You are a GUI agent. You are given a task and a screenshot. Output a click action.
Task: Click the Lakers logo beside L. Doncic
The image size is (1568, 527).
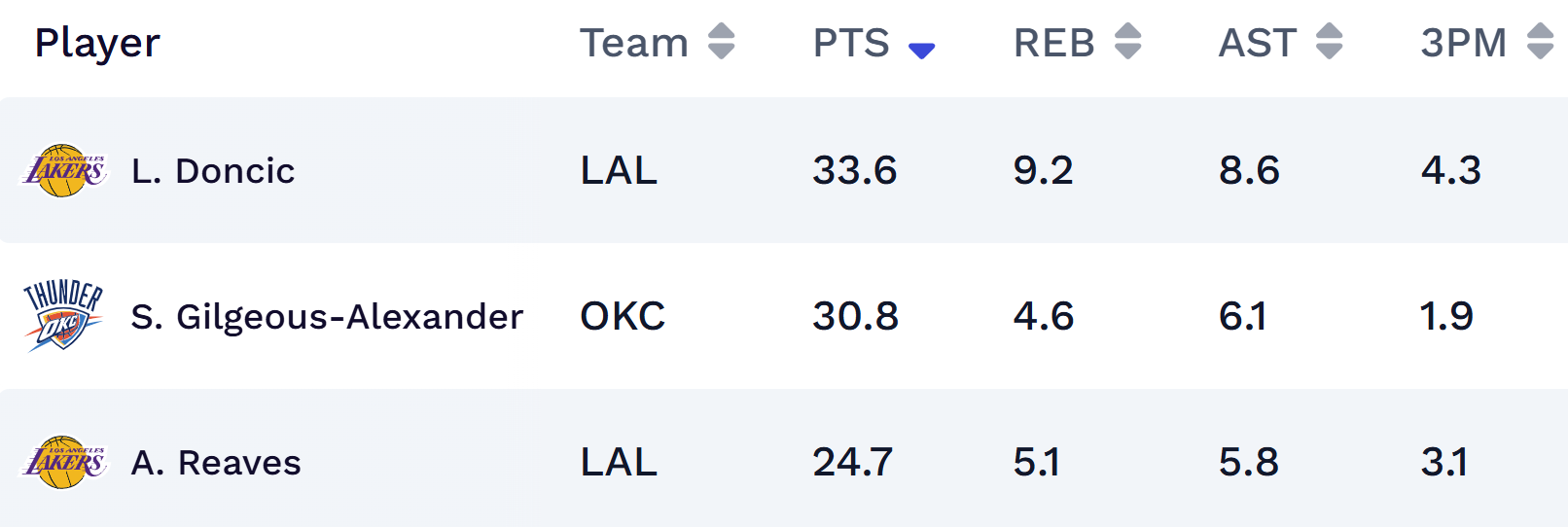(64, 171)
